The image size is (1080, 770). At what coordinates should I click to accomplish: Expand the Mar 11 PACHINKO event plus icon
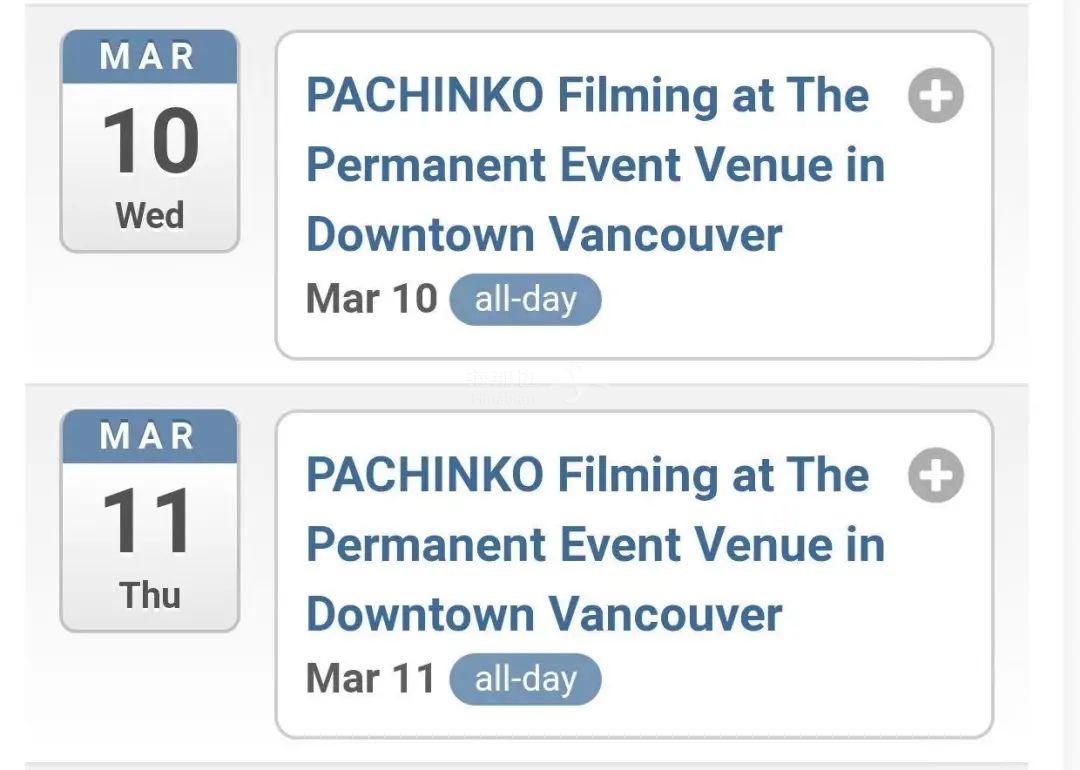[x=935, y=475]
